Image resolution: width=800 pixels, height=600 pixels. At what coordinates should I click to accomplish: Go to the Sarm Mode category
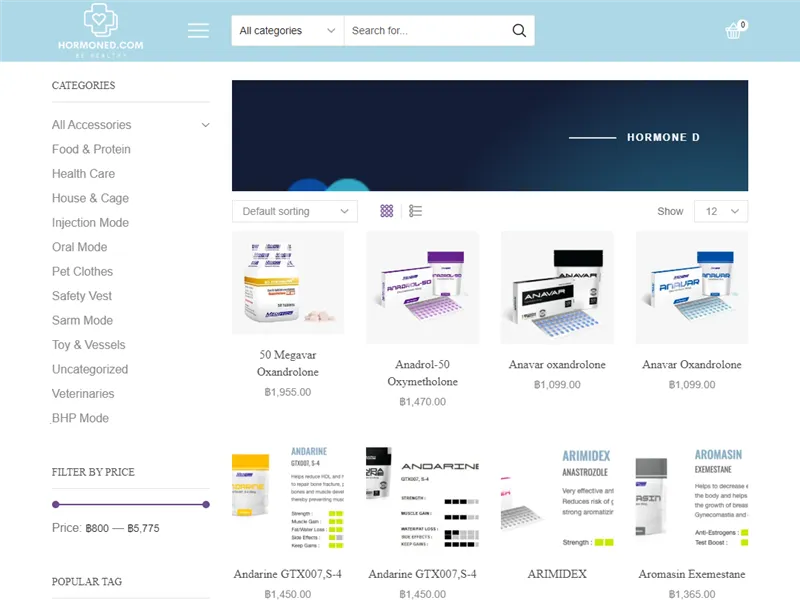(82, 320)
